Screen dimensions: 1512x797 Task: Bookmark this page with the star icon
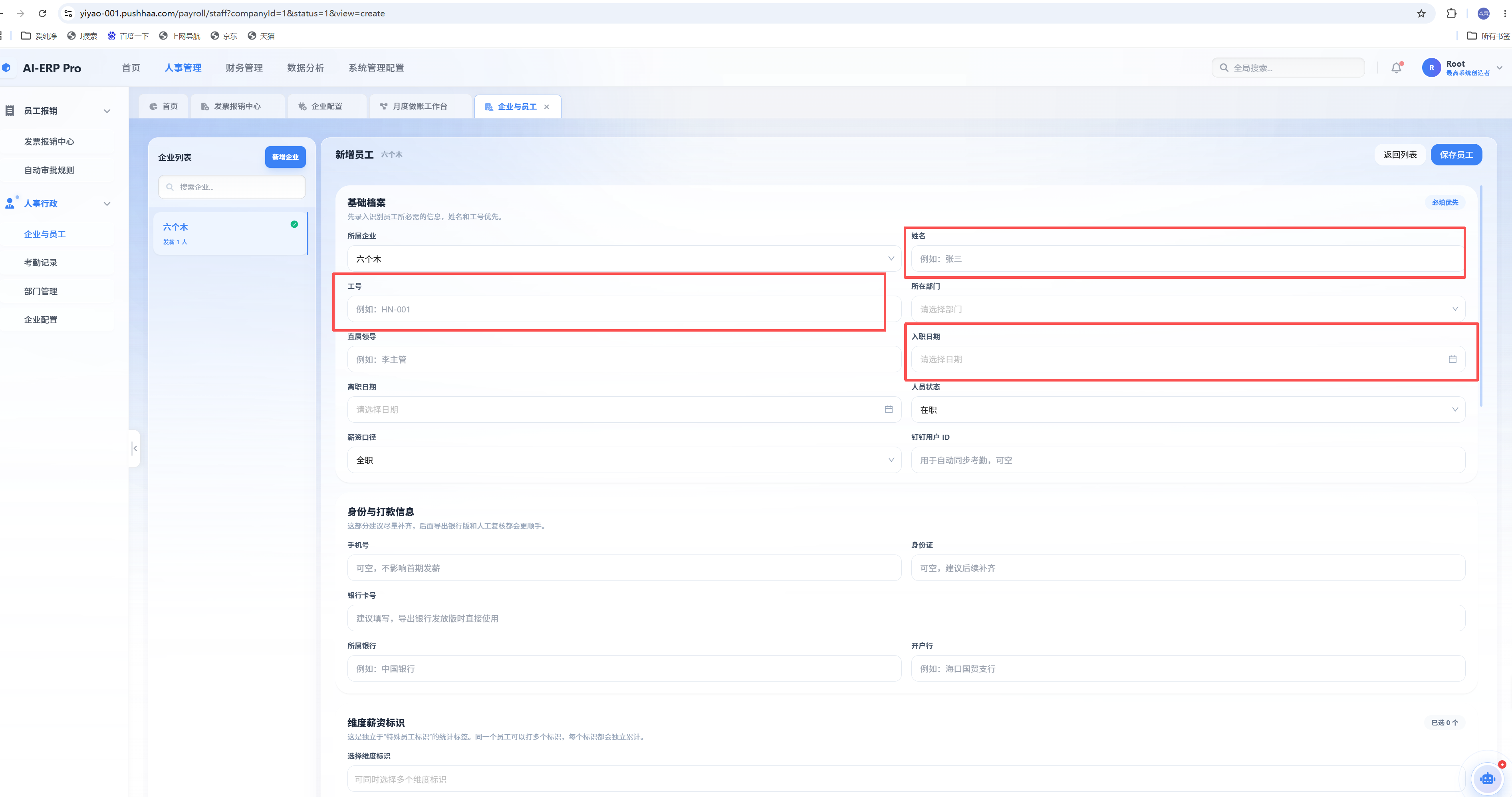click(x=1421, y=13)
